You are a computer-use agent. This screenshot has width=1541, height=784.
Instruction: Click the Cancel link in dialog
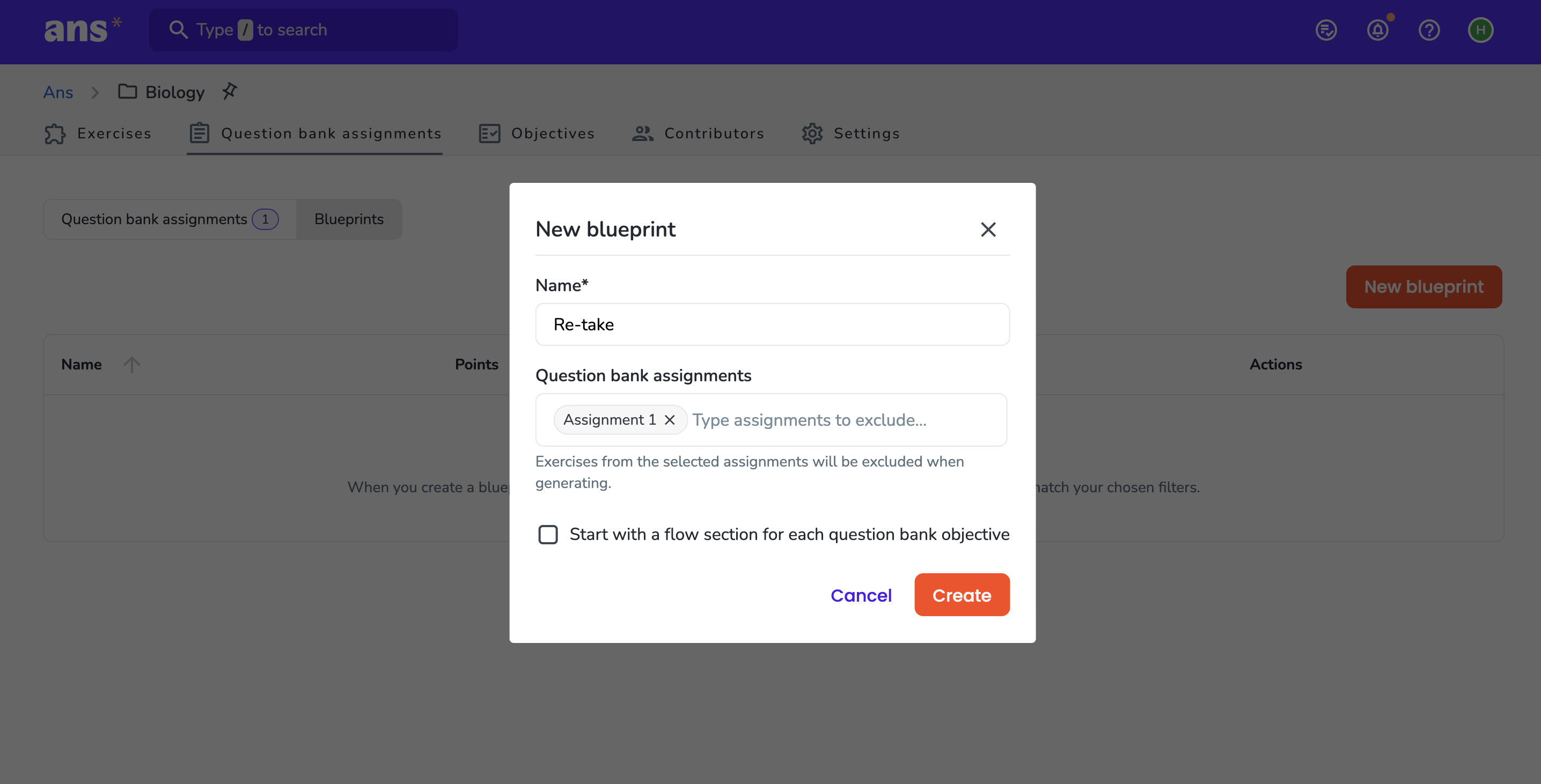(x=861, y=595)
